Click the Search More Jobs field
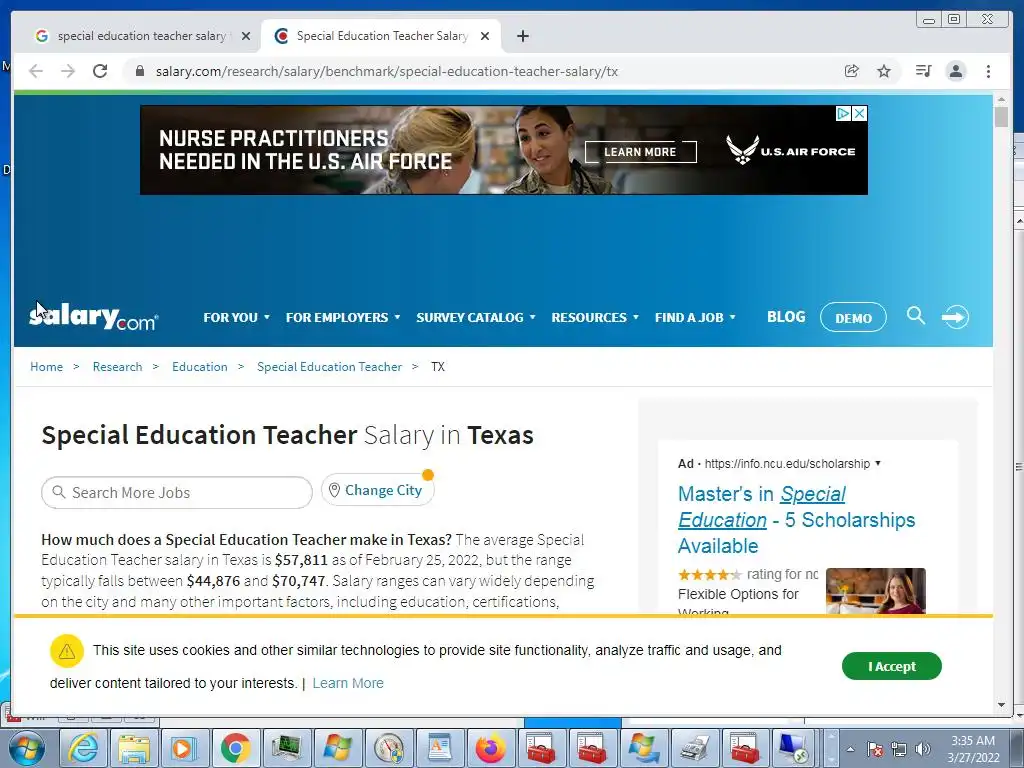 pyautogui.click(x=177, y=492)
